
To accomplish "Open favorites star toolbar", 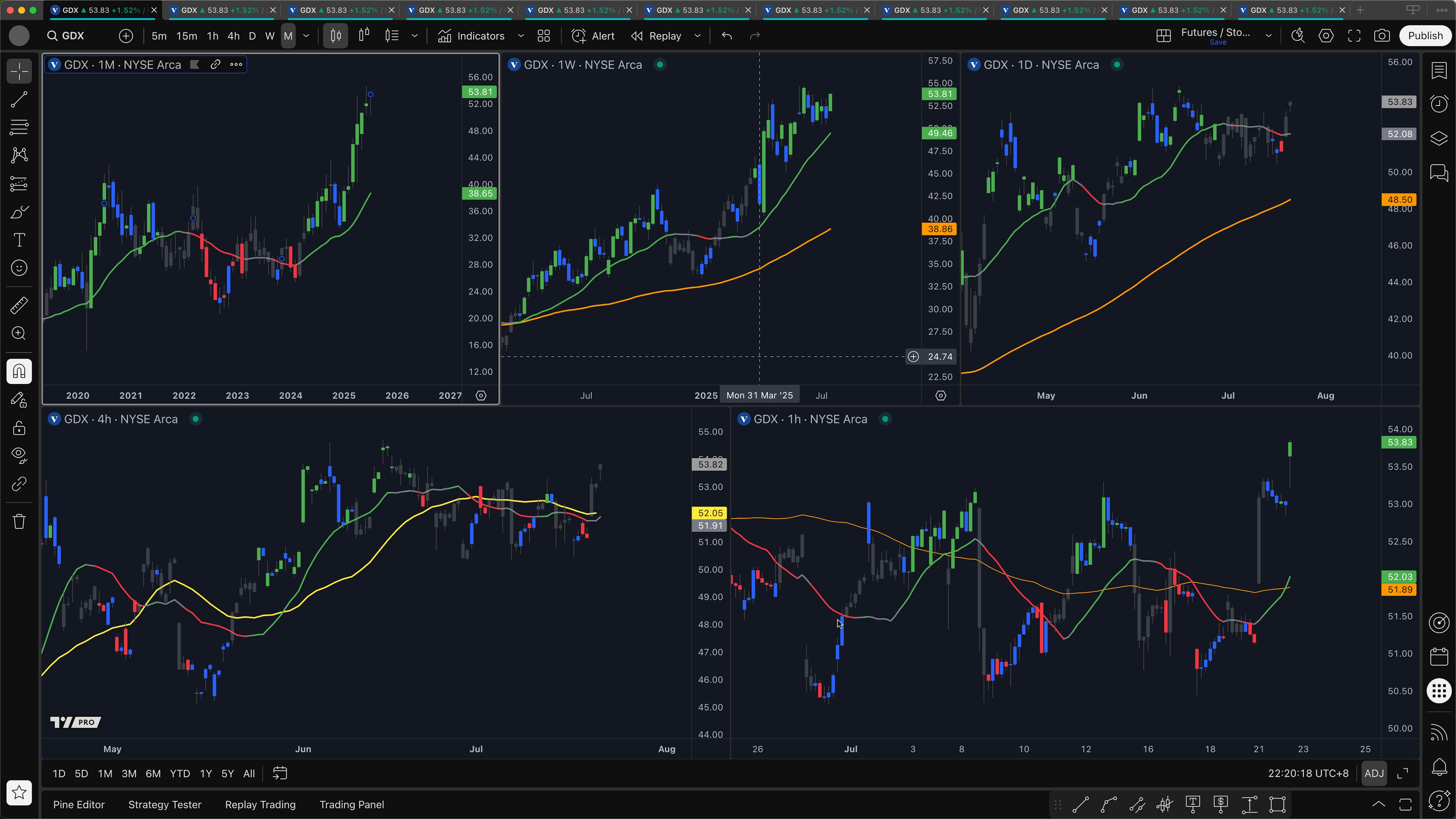I will point(19,792).
